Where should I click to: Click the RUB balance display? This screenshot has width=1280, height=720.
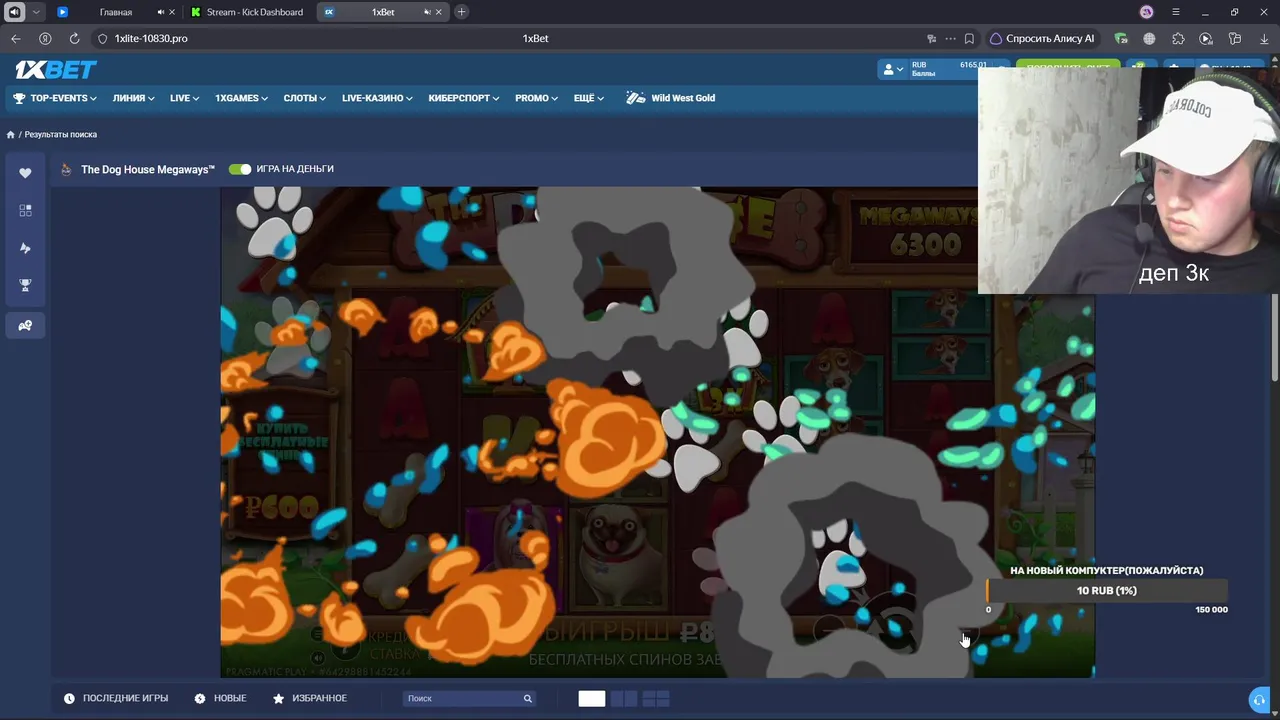[x=949, y=69]
